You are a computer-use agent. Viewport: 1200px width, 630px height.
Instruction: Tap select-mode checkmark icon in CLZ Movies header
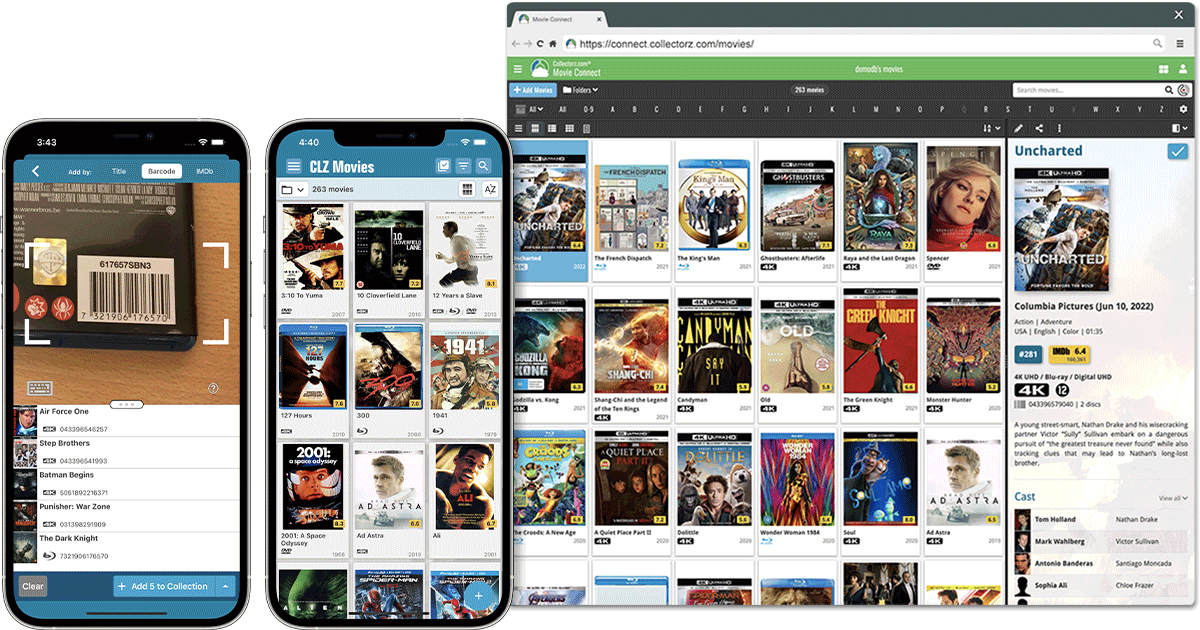pyautogui.click(x=443, y=166)
